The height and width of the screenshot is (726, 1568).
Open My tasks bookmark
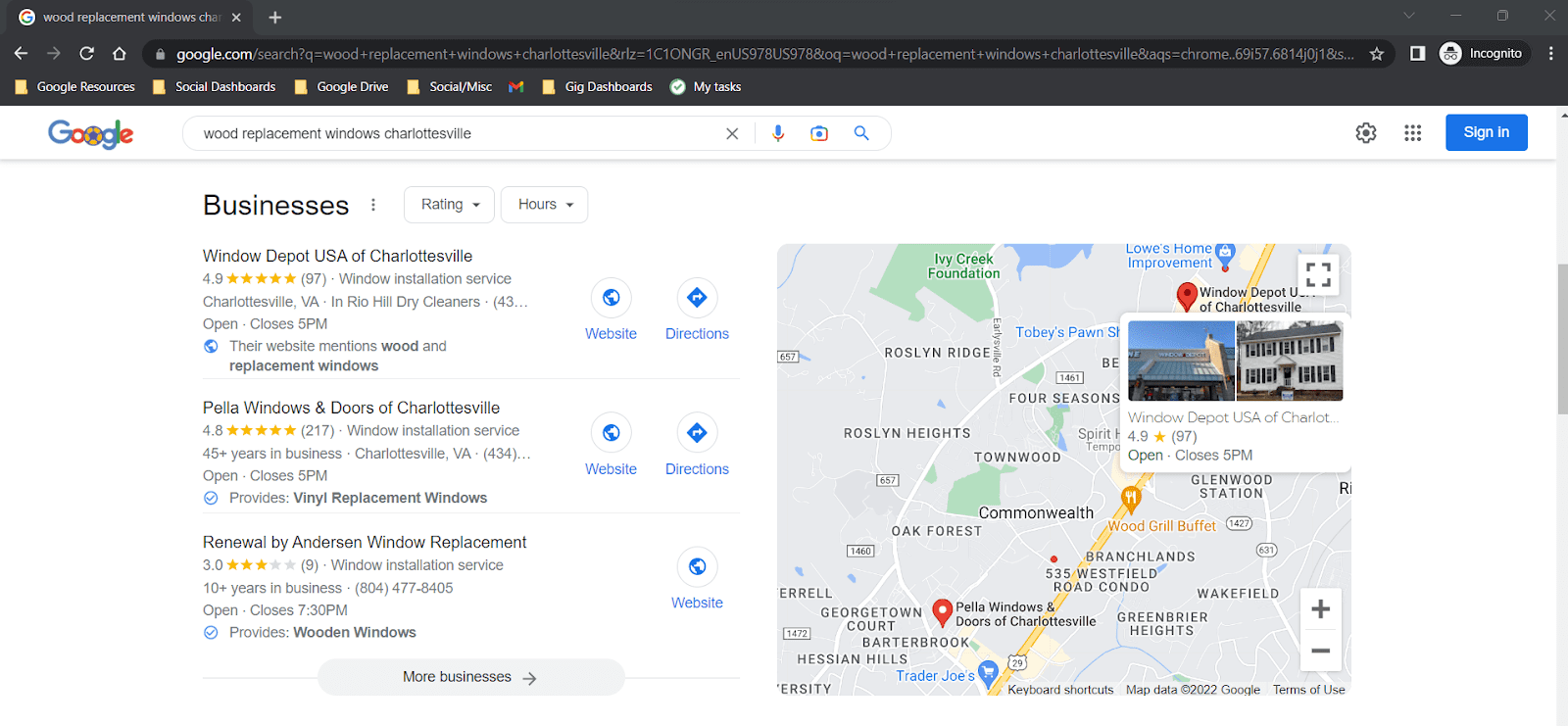click(x=706, y=87)
